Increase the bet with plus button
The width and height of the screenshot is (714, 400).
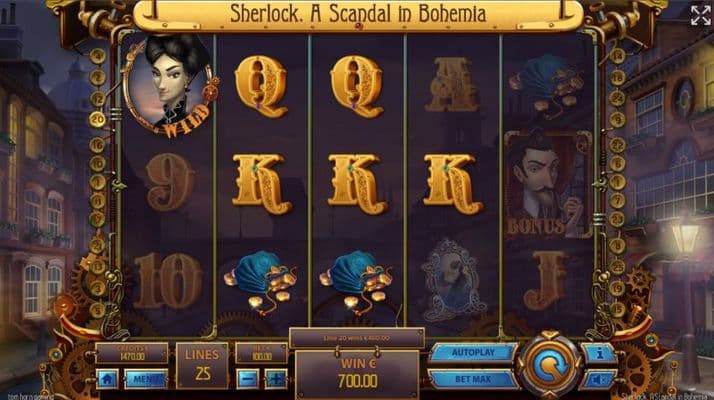point(276,379)
